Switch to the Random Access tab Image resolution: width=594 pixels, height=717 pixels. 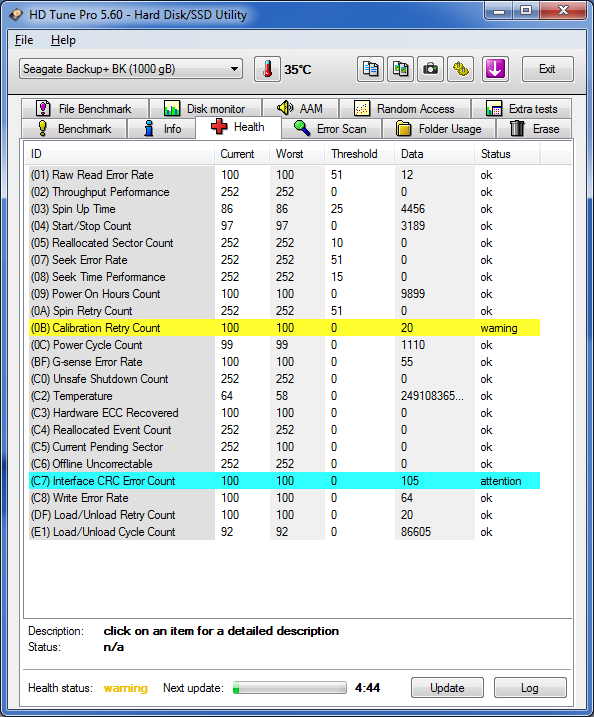point(405,109)
